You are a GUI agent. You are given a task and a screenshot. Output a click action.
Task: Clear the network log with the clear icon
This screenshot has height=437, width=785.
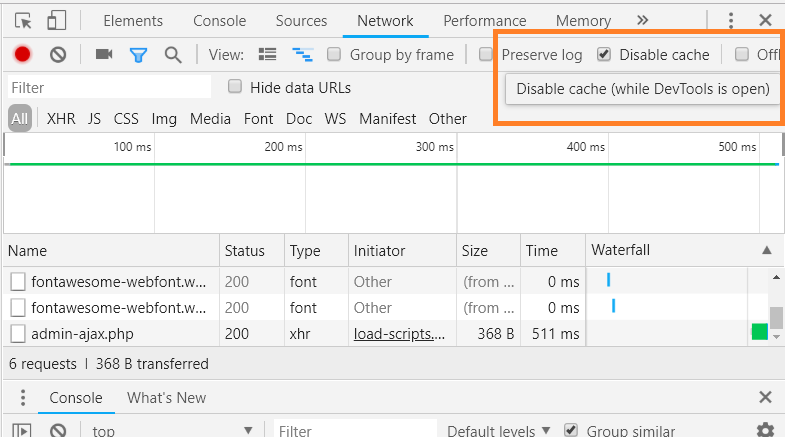pyautogui.click(x=58, y=55)
